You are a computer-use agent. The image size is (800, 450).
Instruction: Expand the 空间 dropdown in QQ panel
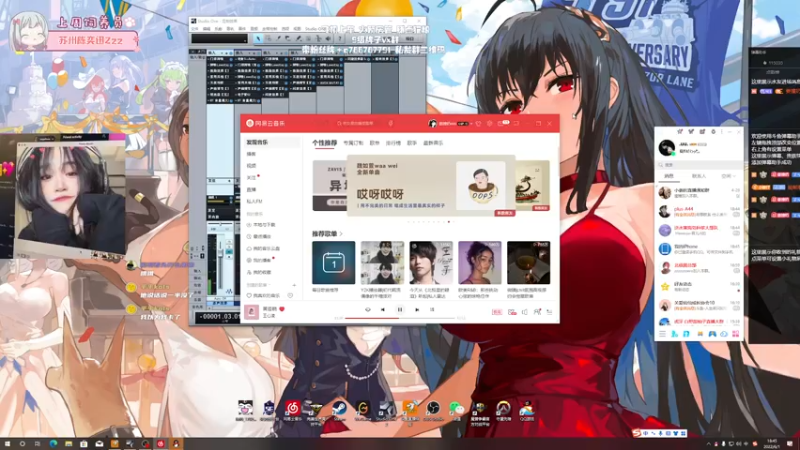pyautogui.click(x=732, y=176)
